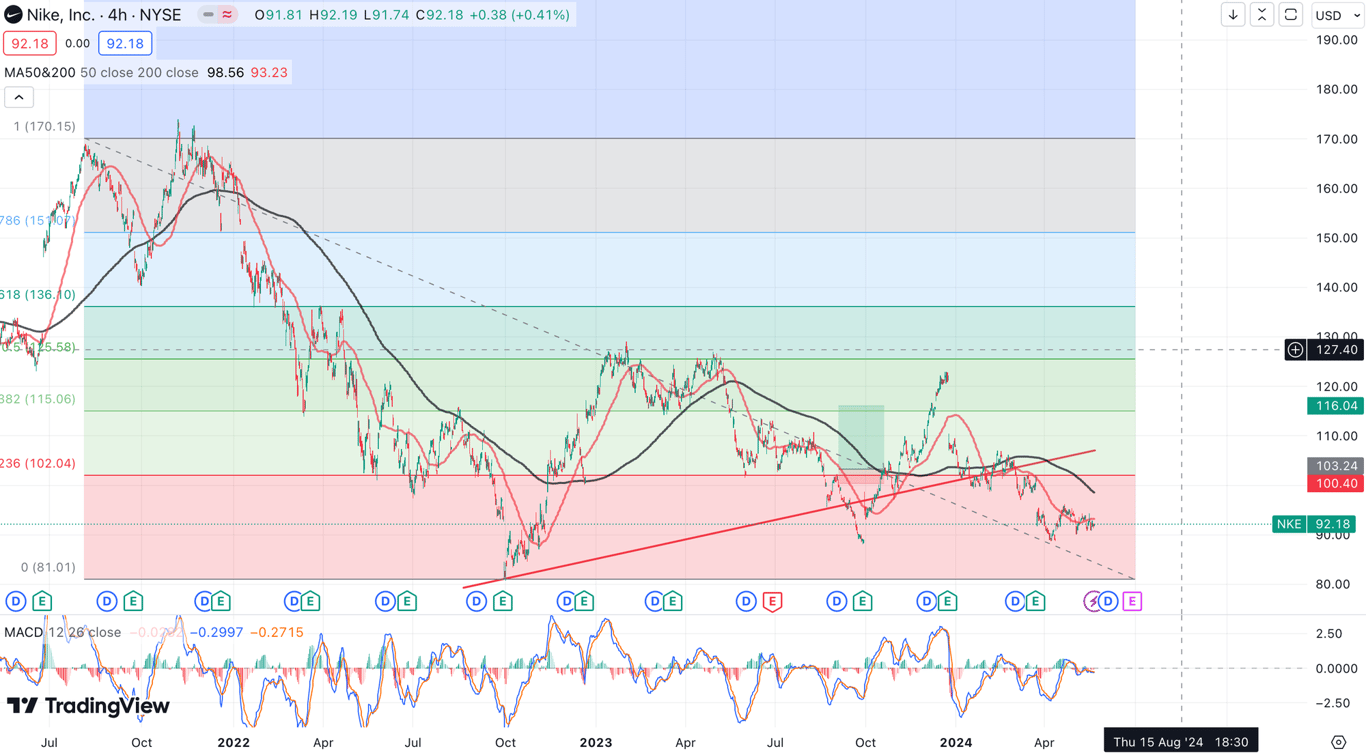Click the dividend D marker just before 2022
This screenshot has height=753, width=1366.
[x=204, y=601]
